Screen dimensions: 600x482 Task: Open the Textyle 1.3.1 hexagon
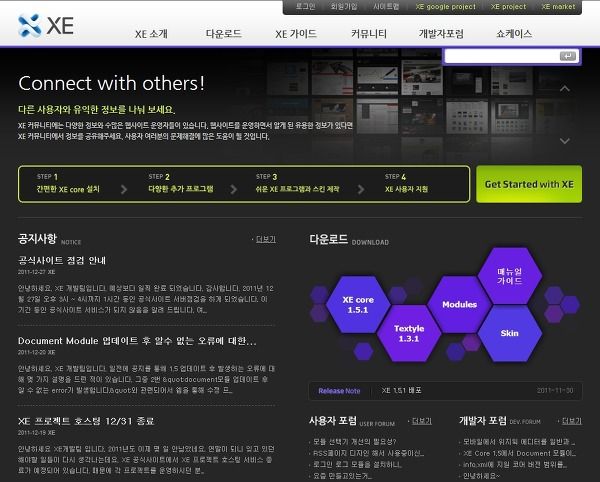point(409,333)
